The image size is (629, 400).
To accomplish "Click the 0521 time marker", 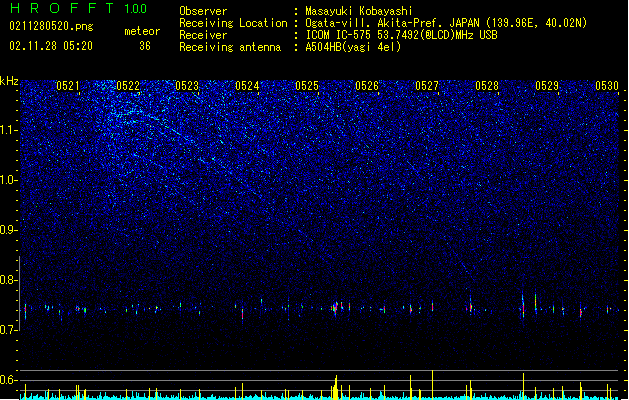I will (68, 86).
